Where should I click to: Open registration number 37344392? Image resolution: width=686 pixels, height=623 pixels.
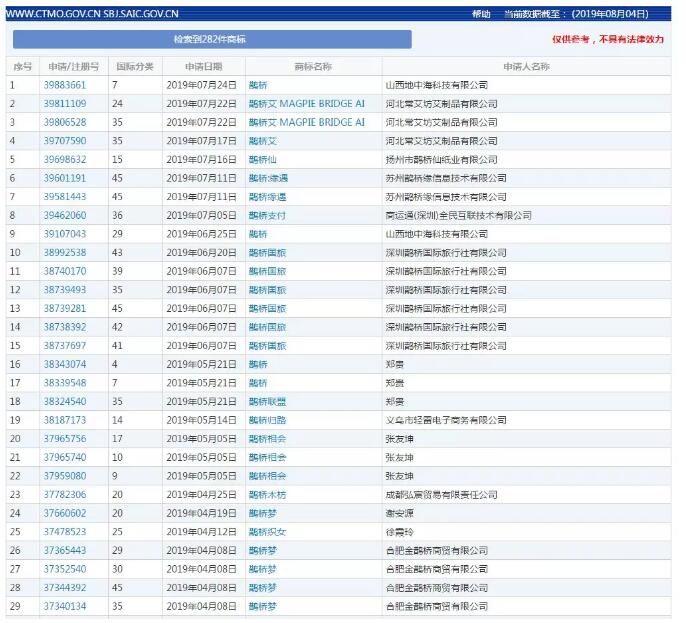pyautogui.click(x=65, y=588)
